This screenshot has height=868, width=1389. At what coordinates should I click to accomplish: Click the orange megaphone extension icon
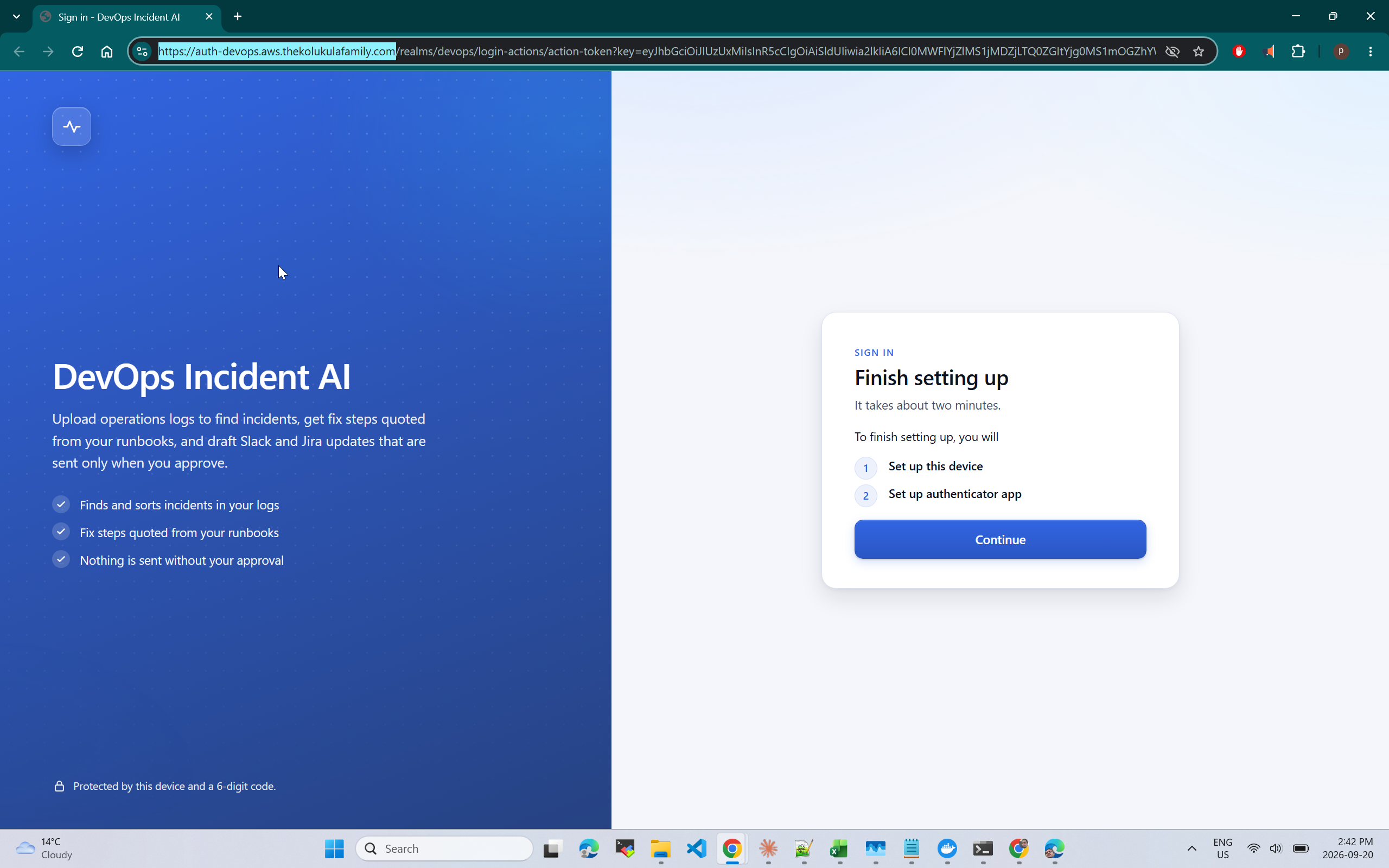[1269, 51]
